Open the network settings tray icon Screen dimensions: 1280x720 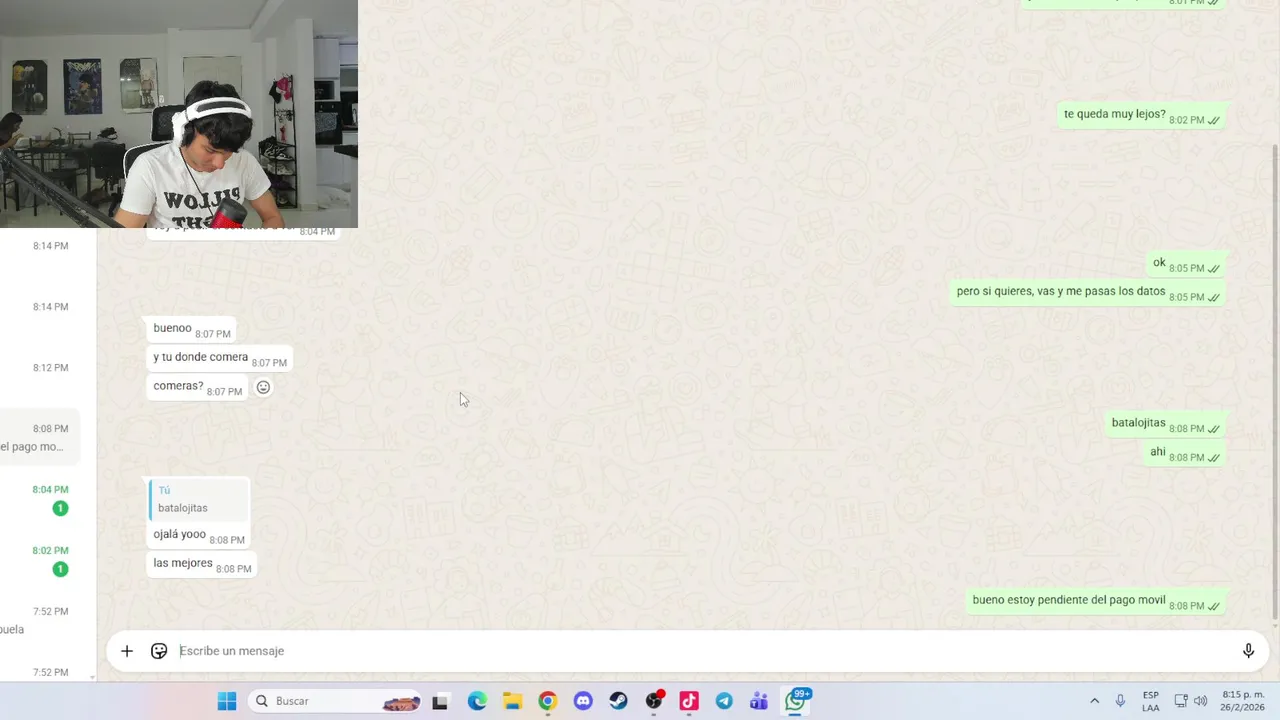click(1181, 701)
